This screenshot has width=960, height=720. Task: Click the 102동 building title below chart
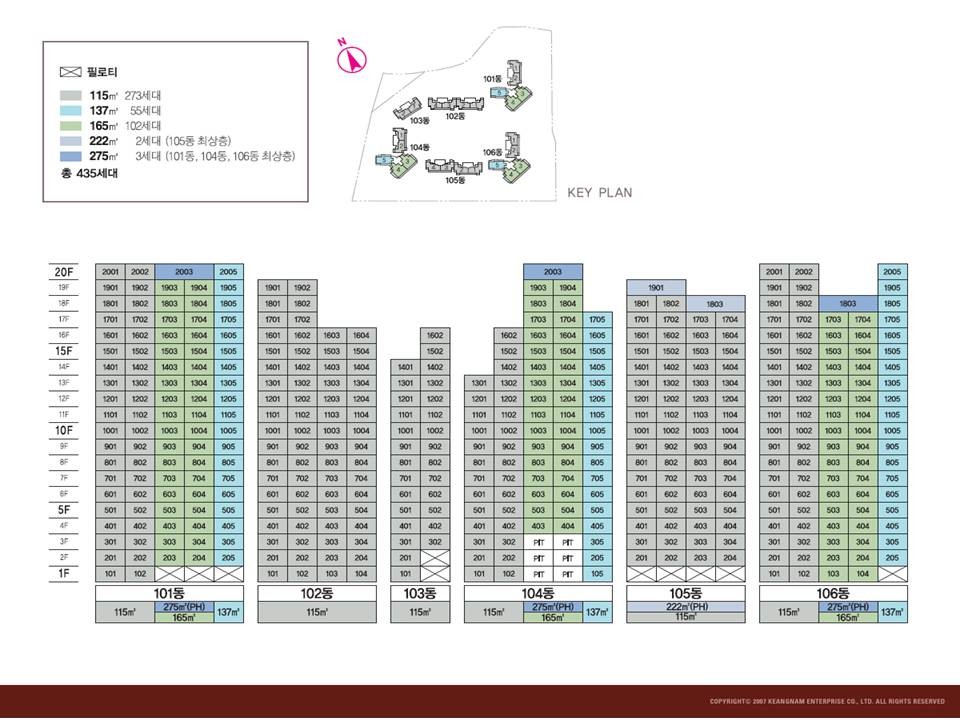click(317, 593)
